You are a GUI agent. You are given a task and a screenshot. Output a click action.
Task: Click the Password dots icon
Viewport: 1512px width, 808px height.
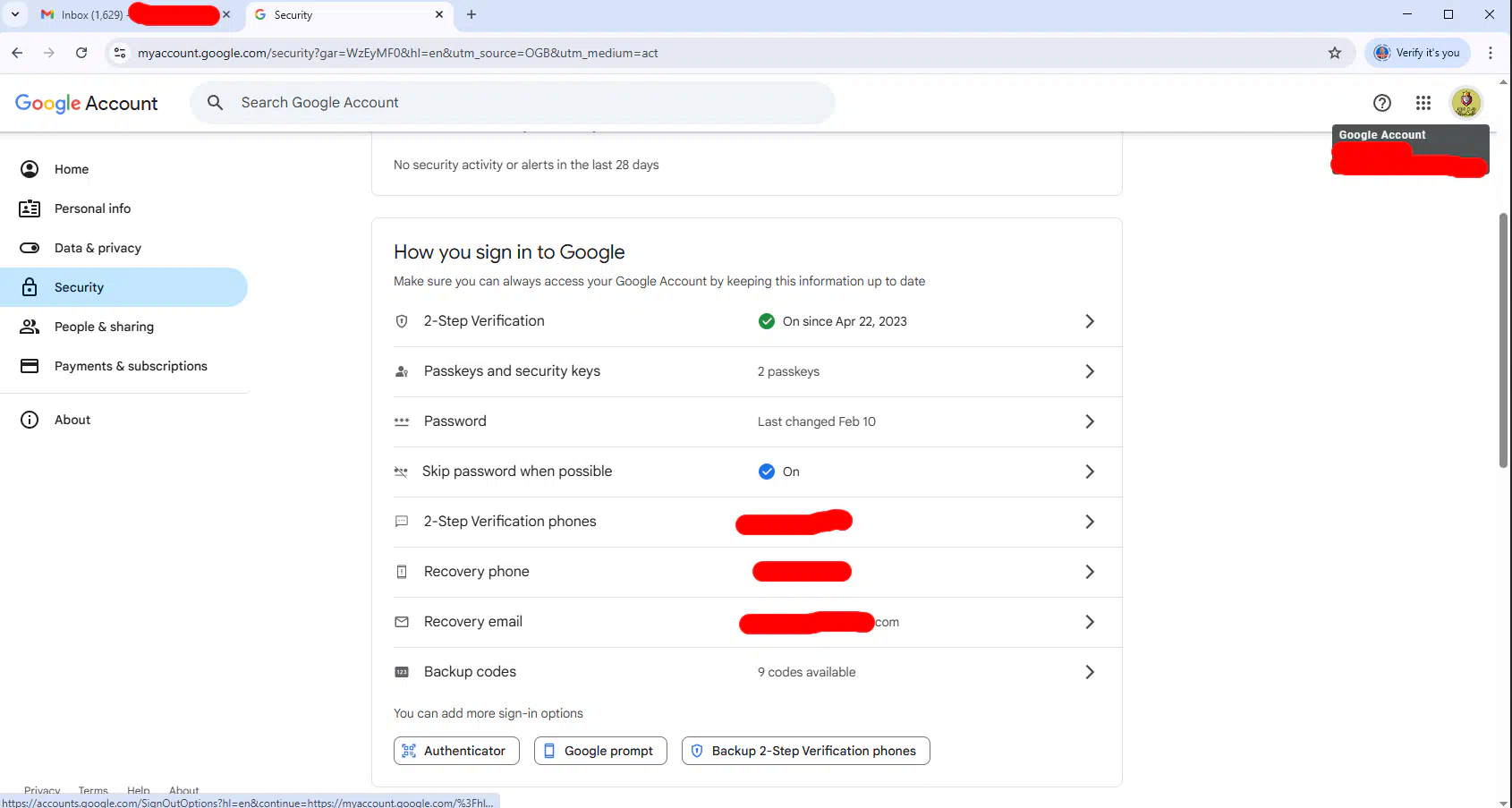pos(402,421)
